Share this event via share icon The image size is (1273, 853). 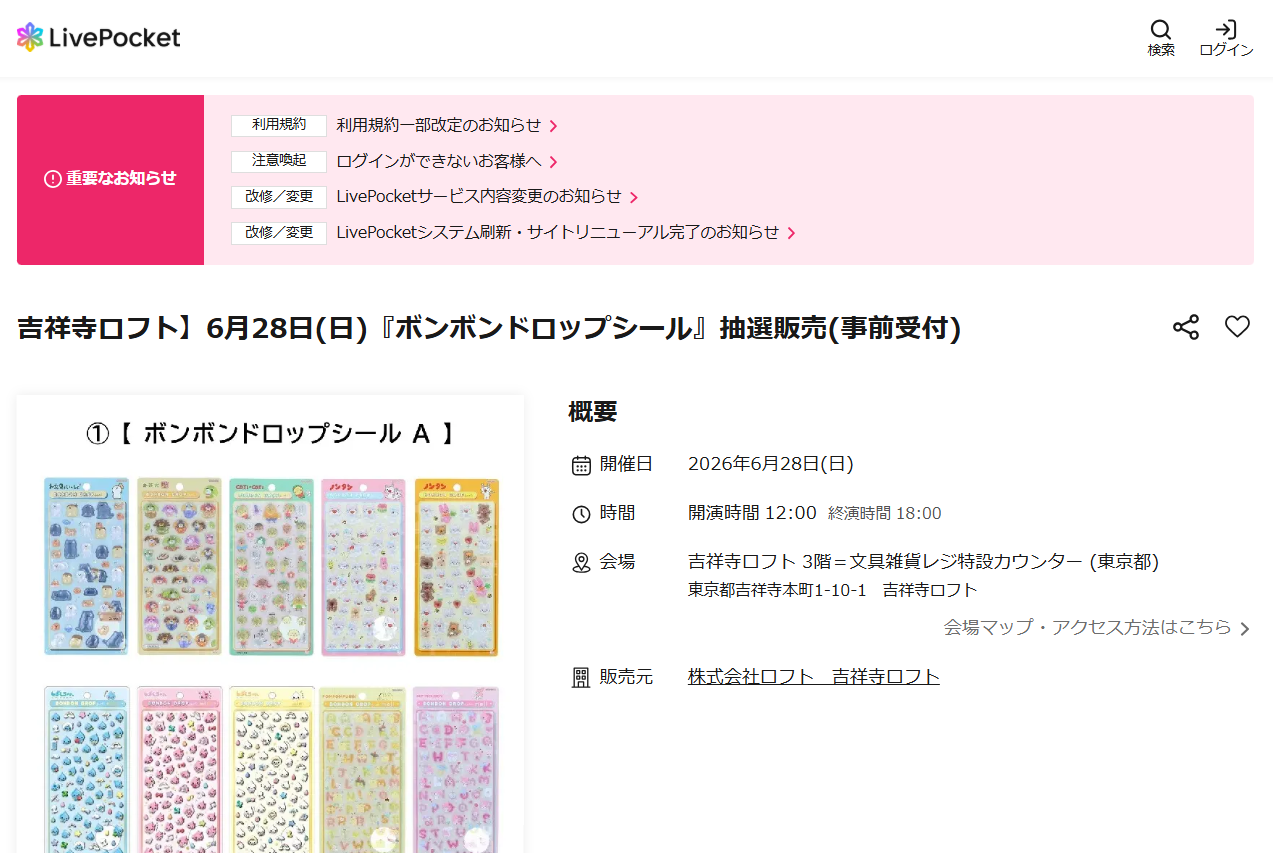point(1186,327)
